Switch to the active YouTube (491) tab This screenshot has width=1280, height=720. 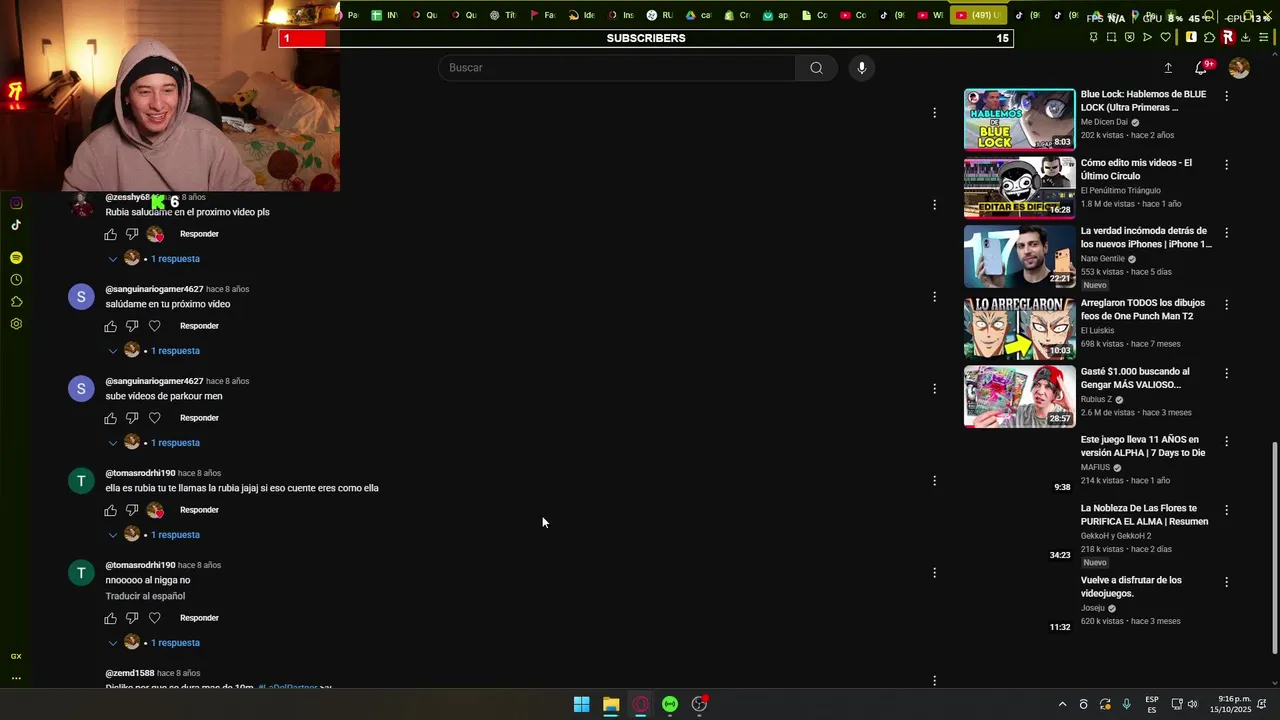[977, 15]
